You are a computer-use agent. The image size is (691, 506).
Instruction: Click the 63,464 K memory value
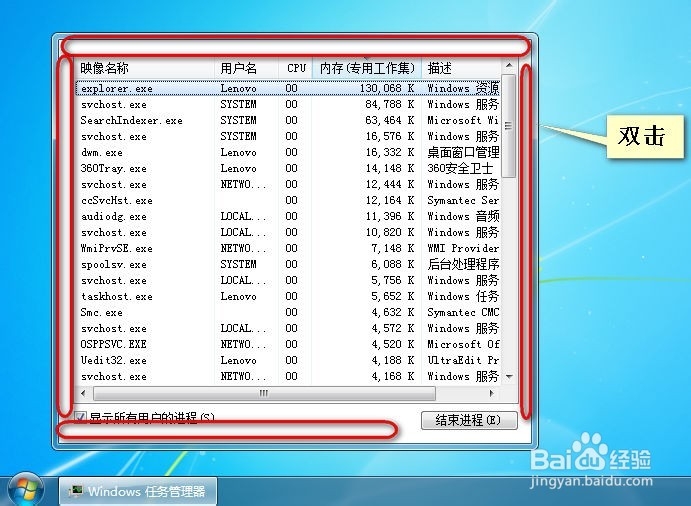[x=390, y=120]
